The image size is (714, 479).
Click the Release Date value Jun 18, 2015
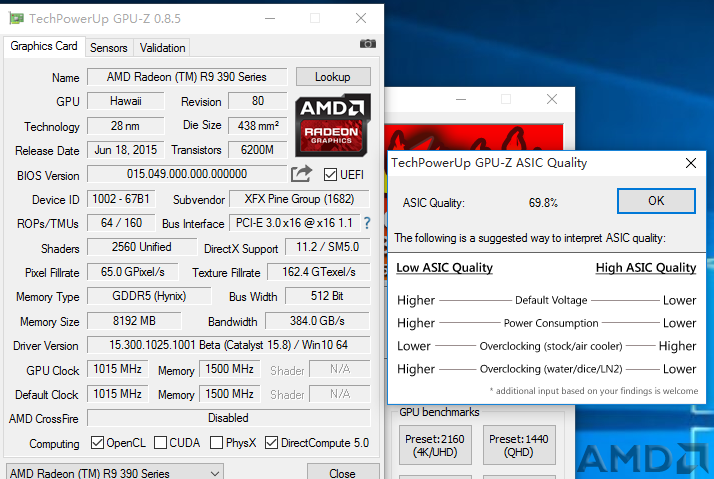point(126,149)
